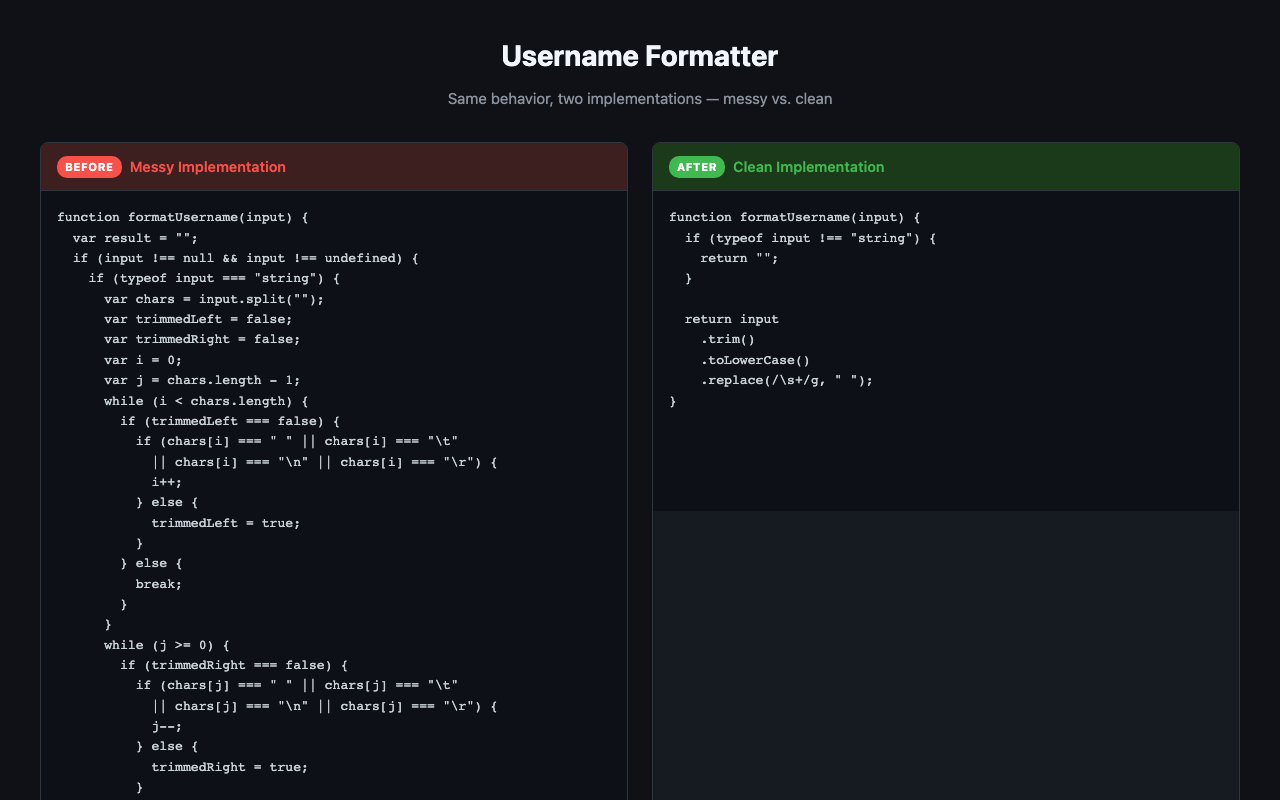This screenshot has width=1280, height=800.
Task: Click line 'if (trimmedLeft === false) {'
Action: 230,421
